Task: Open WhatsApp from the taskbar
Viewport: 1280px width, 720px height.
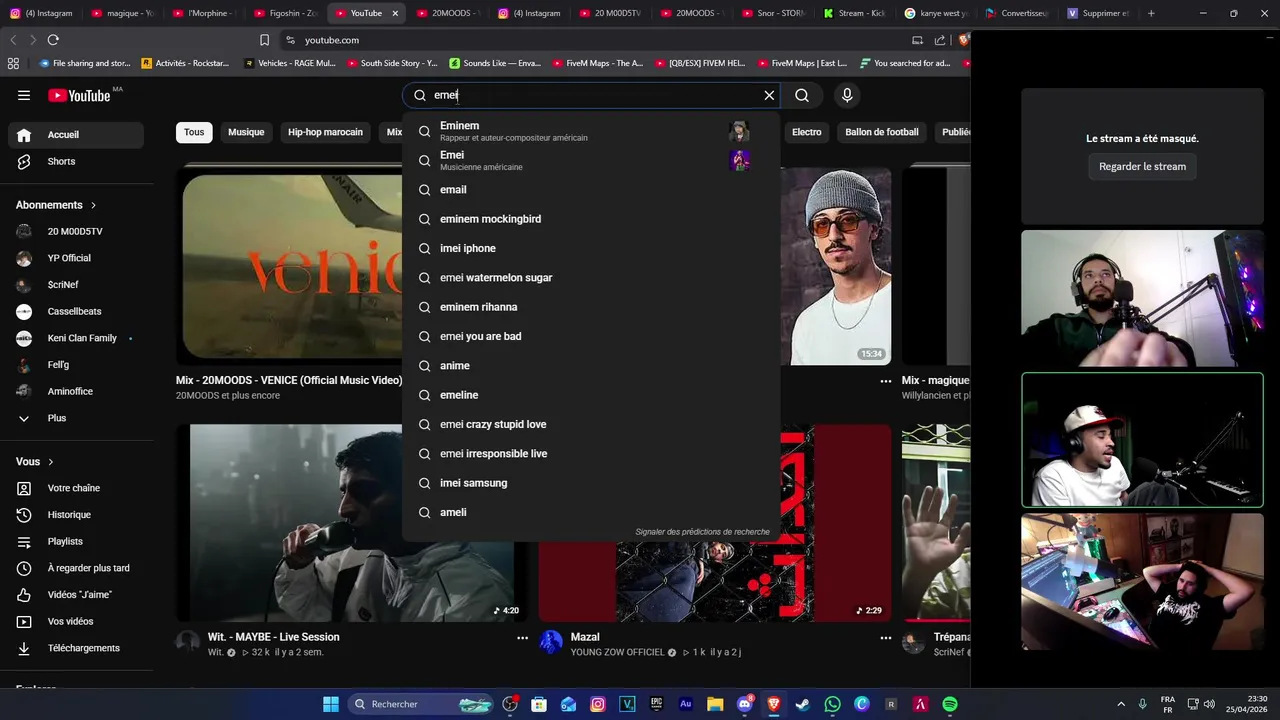Action: 833,704
